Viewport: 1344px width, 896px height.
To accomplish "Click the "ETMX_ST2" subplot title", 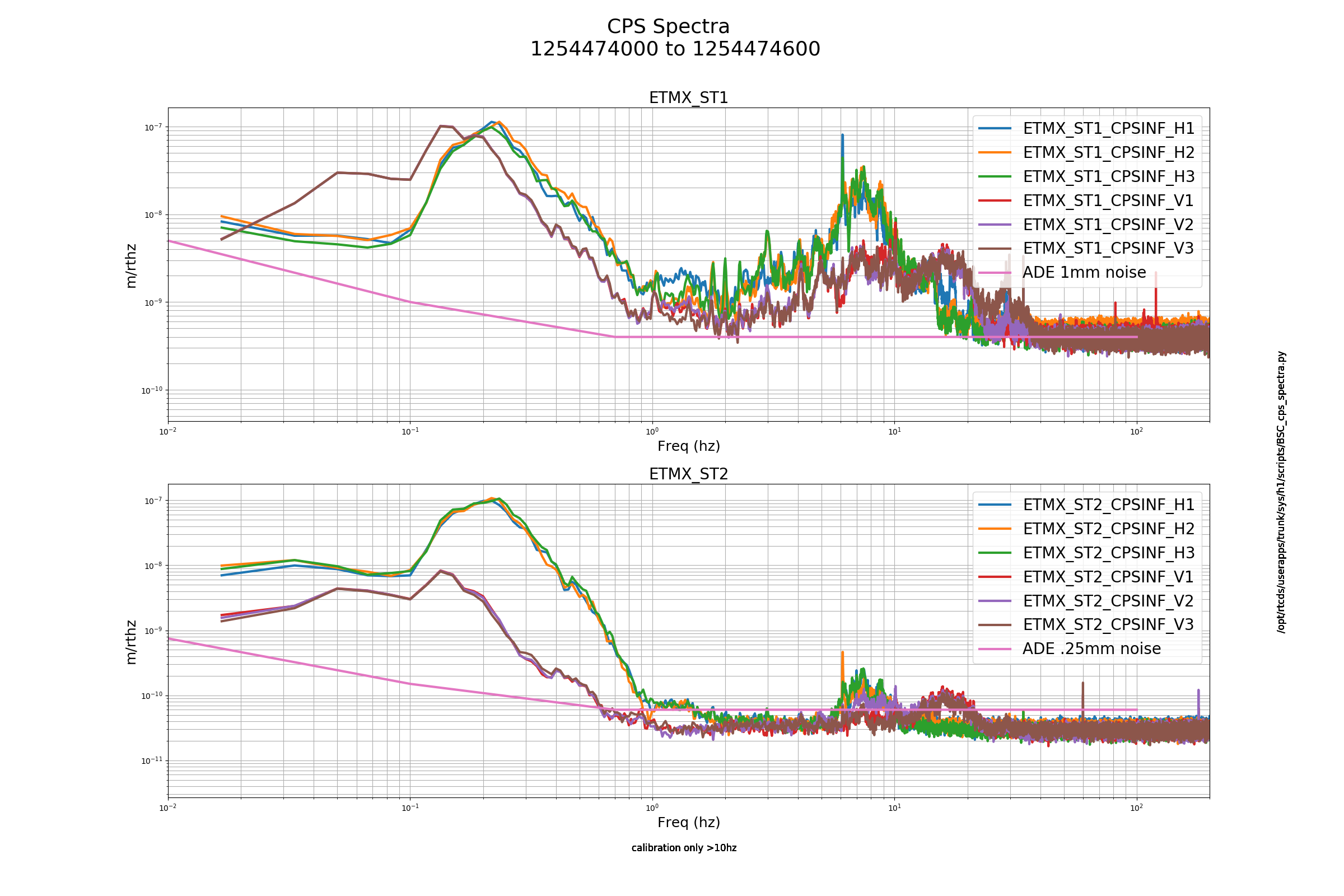I will [x=689, y=474].
